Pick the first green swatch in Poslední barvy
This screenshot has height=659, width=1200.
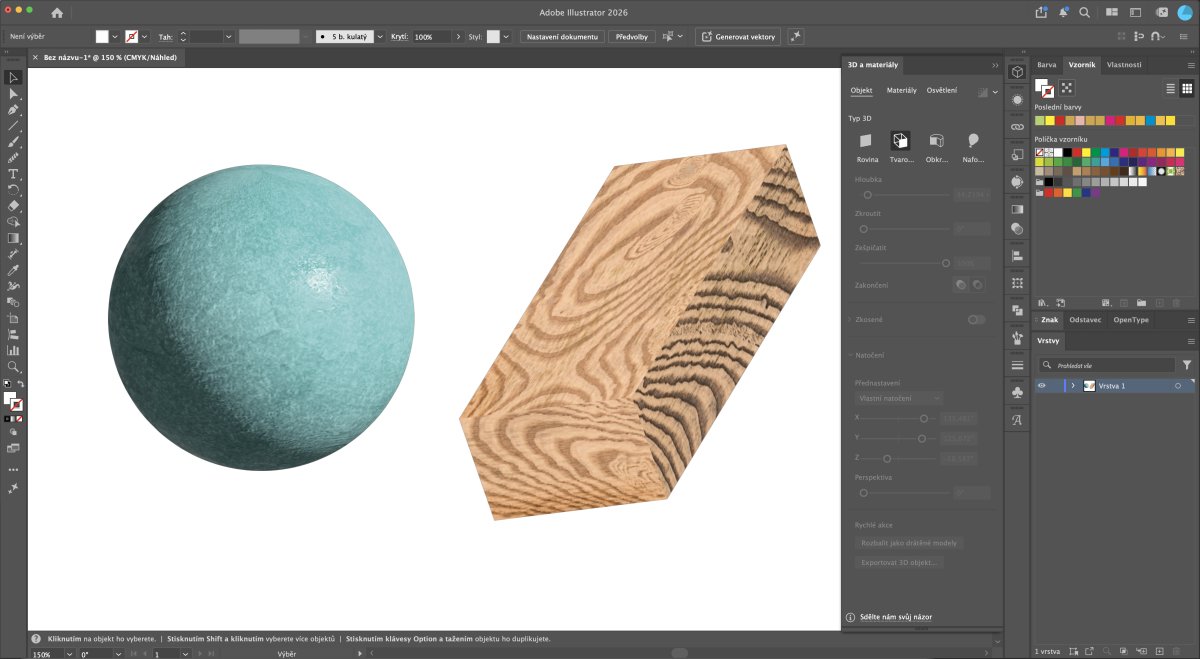tap(1040, 120)
